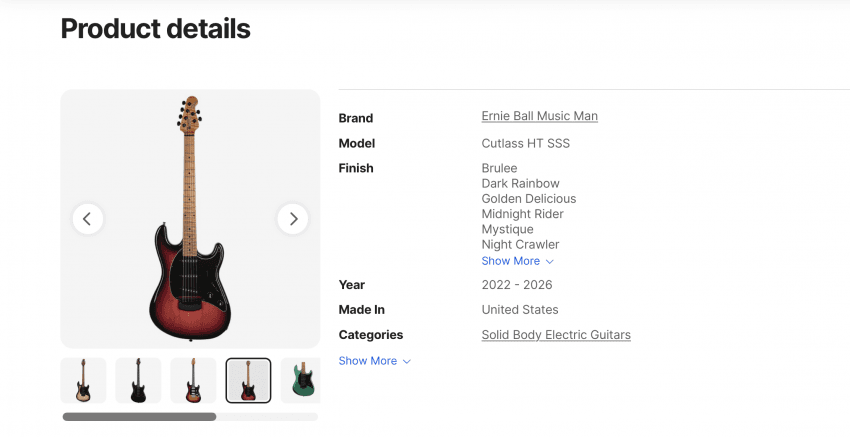Expand the finish list with Show More
Screen dimensions: 850x437
(x=510, y=261)
